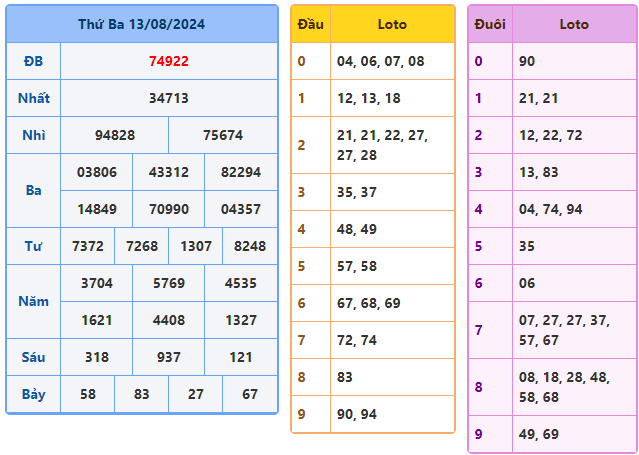The width and height of the screenshot is (639, 455).
Task: Click second prize number 75674
Action: (x=222, y=135)
